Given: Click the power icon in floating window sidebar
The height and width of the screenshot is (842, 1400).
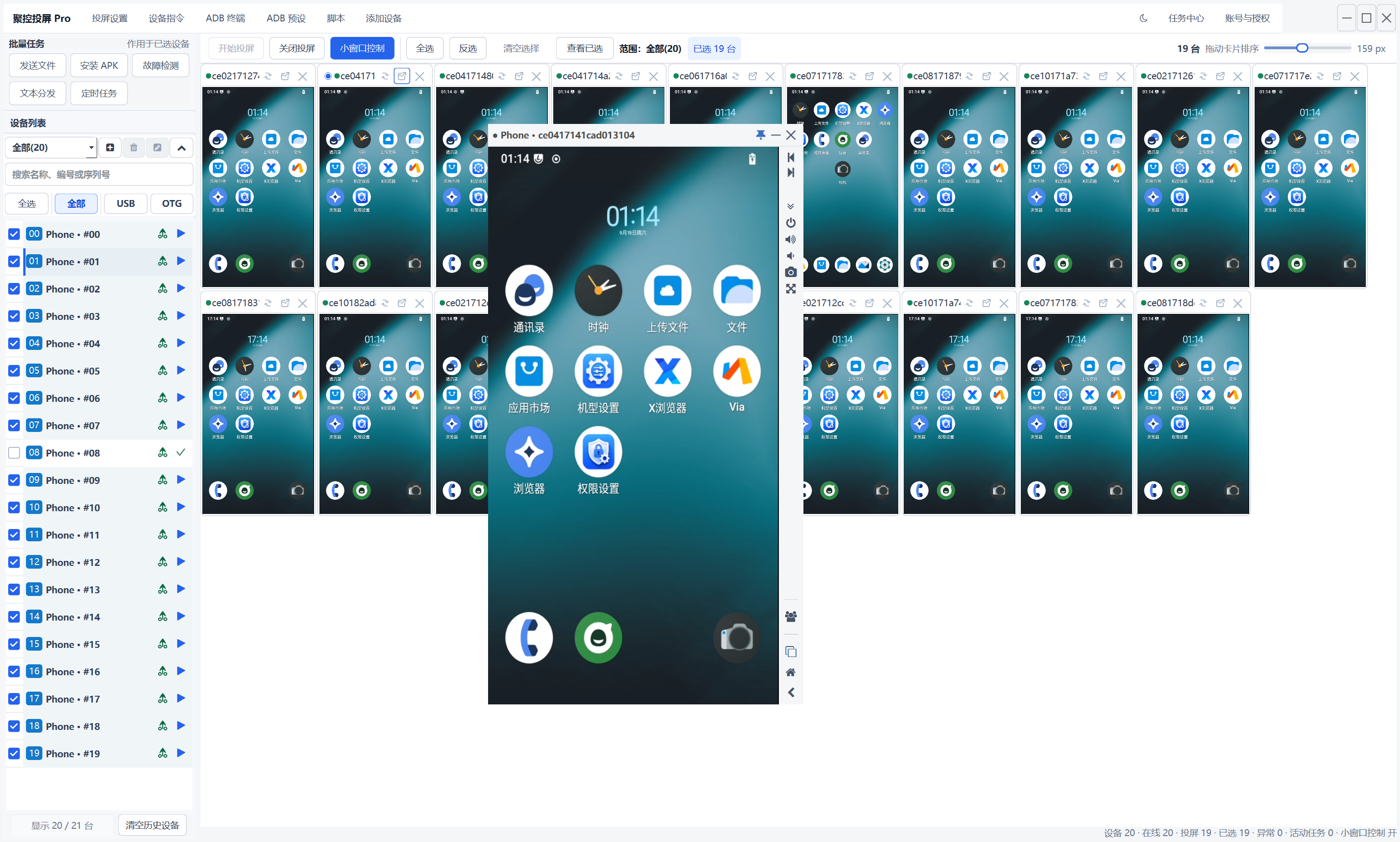Looking at the screenshot, I should pos(791,222).
